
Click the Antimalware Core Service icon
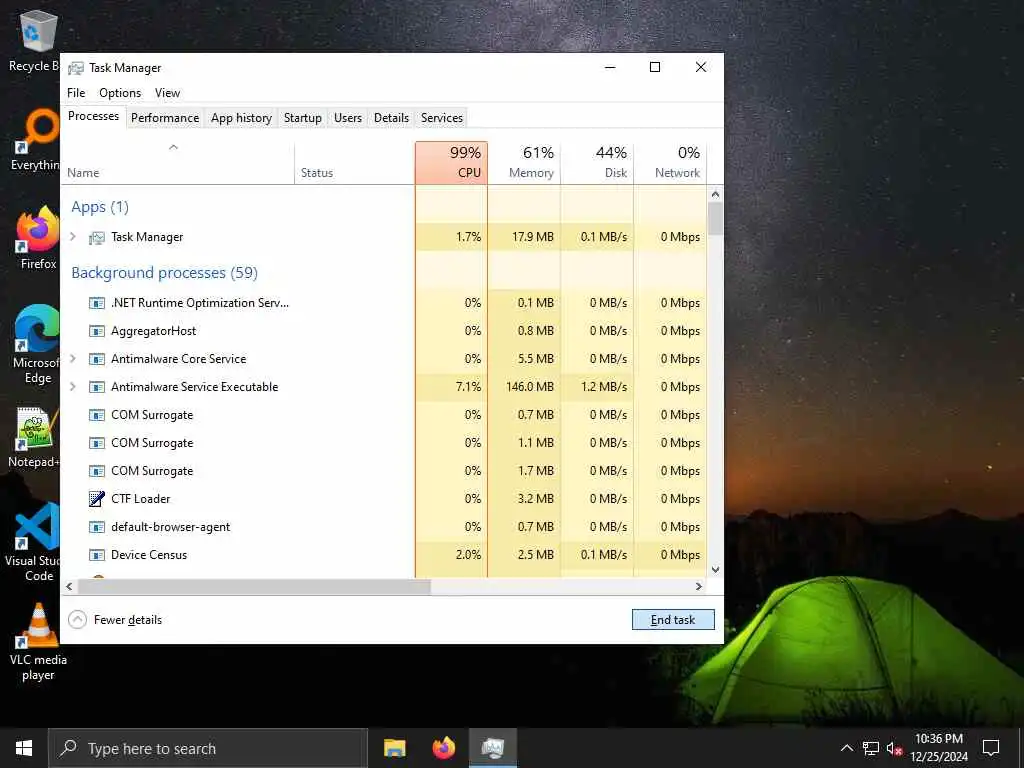97,359
